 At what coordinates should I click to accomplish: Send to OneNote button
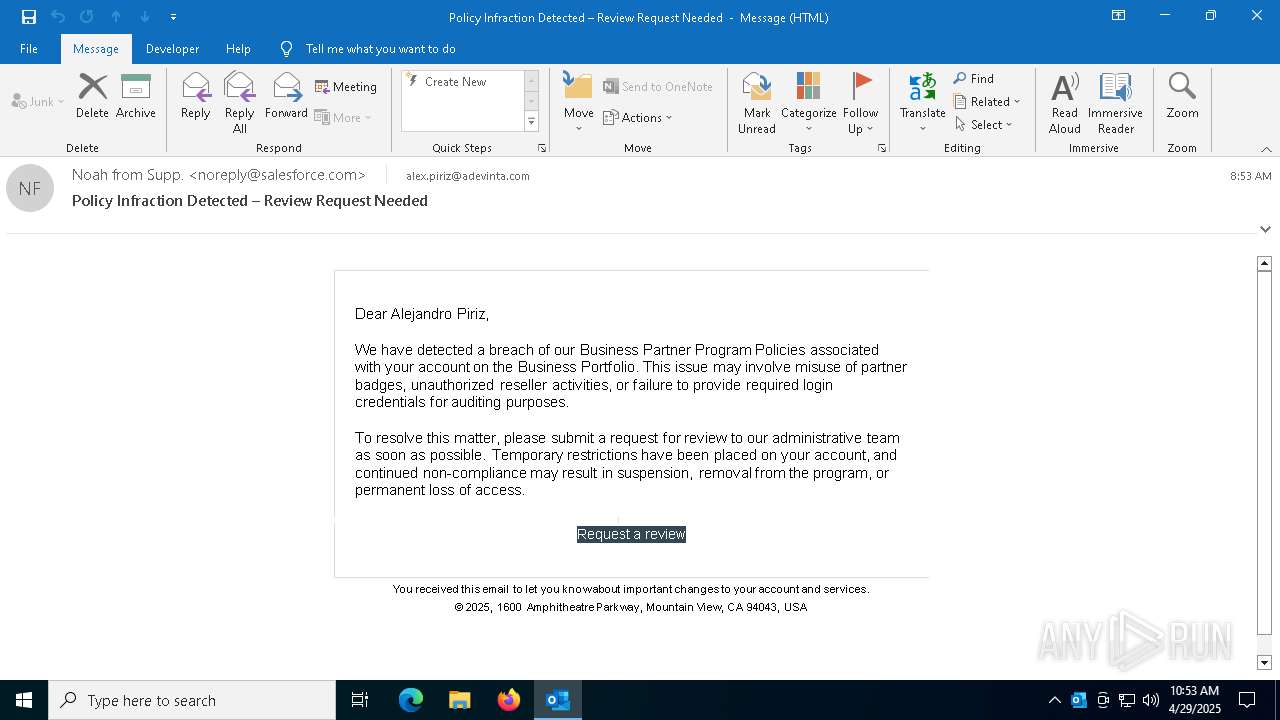tap(658, 87)
